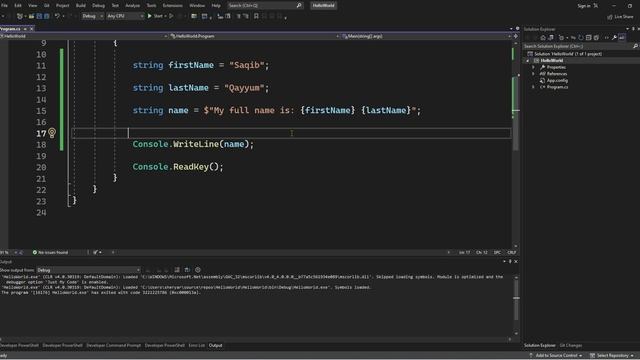Click the Switch Views icon in Solution Explorer
The image size is (640, 360).
tap(551, 38)
